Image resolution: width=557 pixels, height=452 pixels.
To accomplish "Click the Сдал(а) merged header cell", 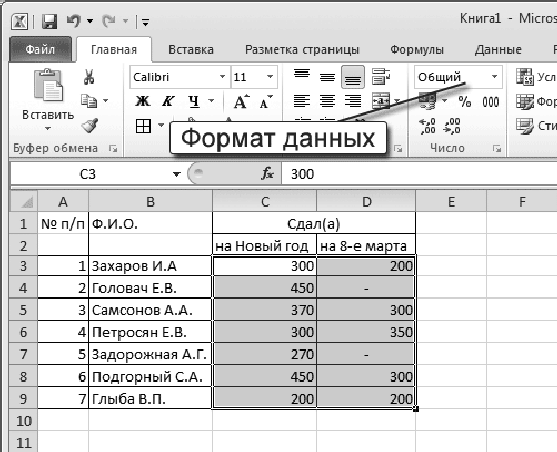I will click(314, 223).
